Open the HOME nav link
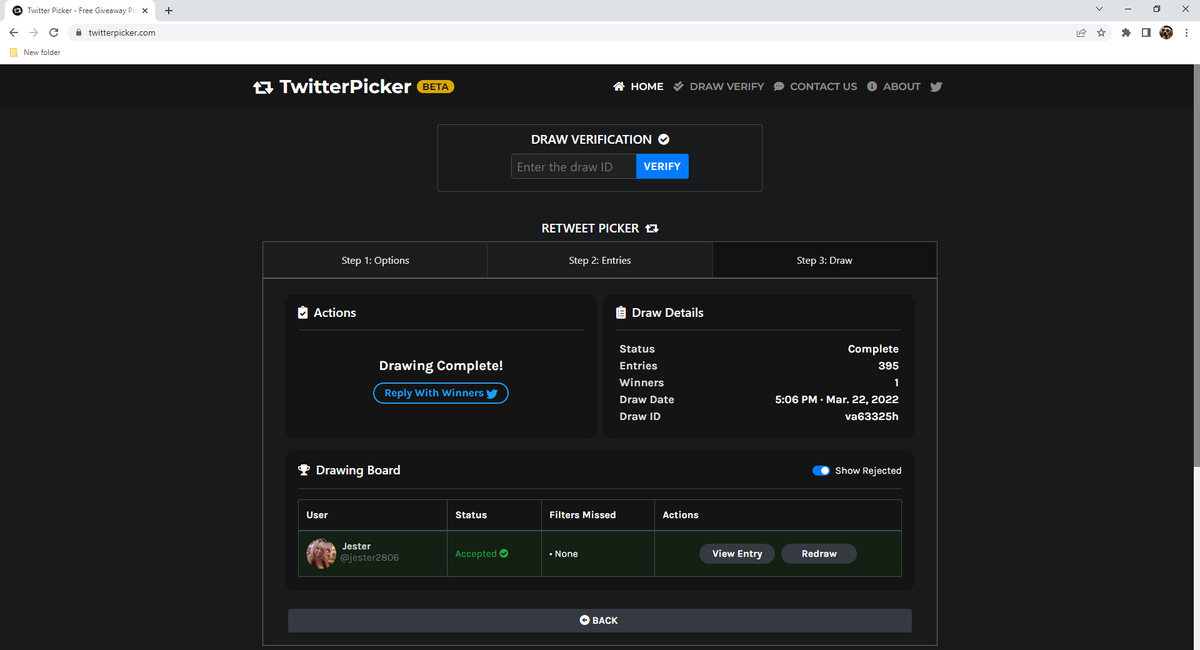This screenshot has width=1200, height=650. (x=638, y=87)
